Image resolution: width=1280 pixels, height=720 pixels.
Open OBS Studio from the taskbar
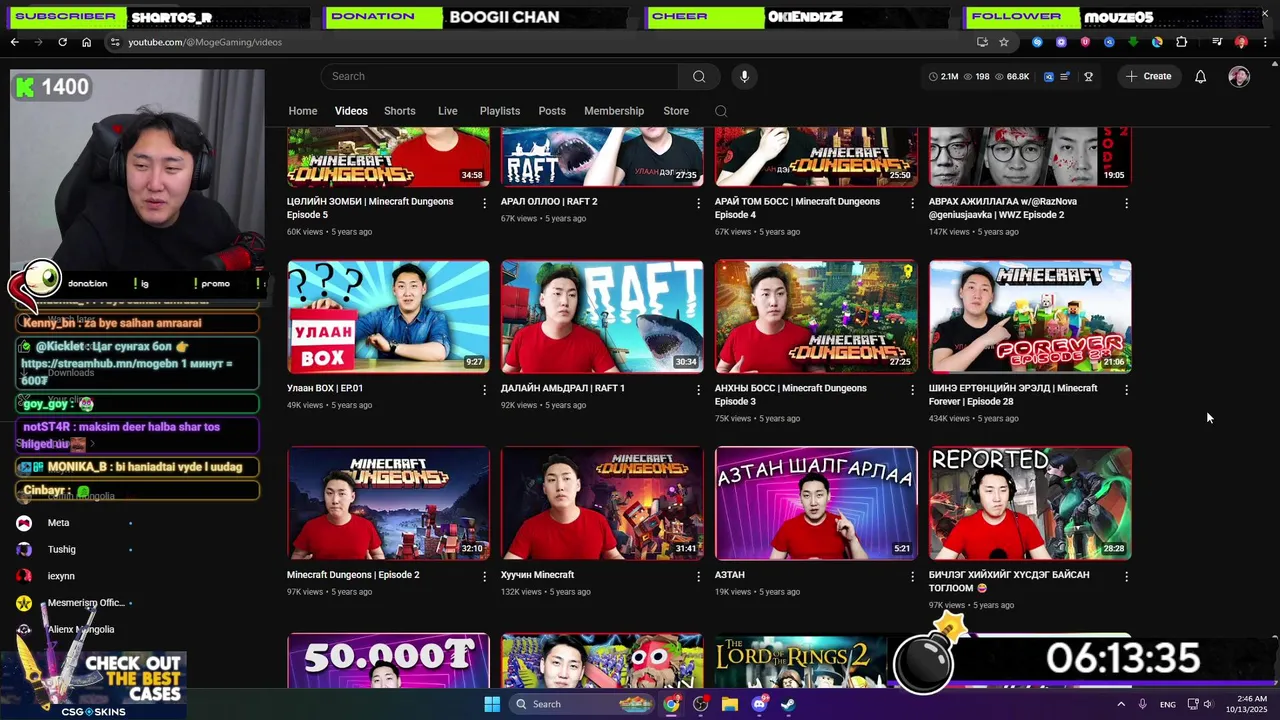[x=700, y=704]
